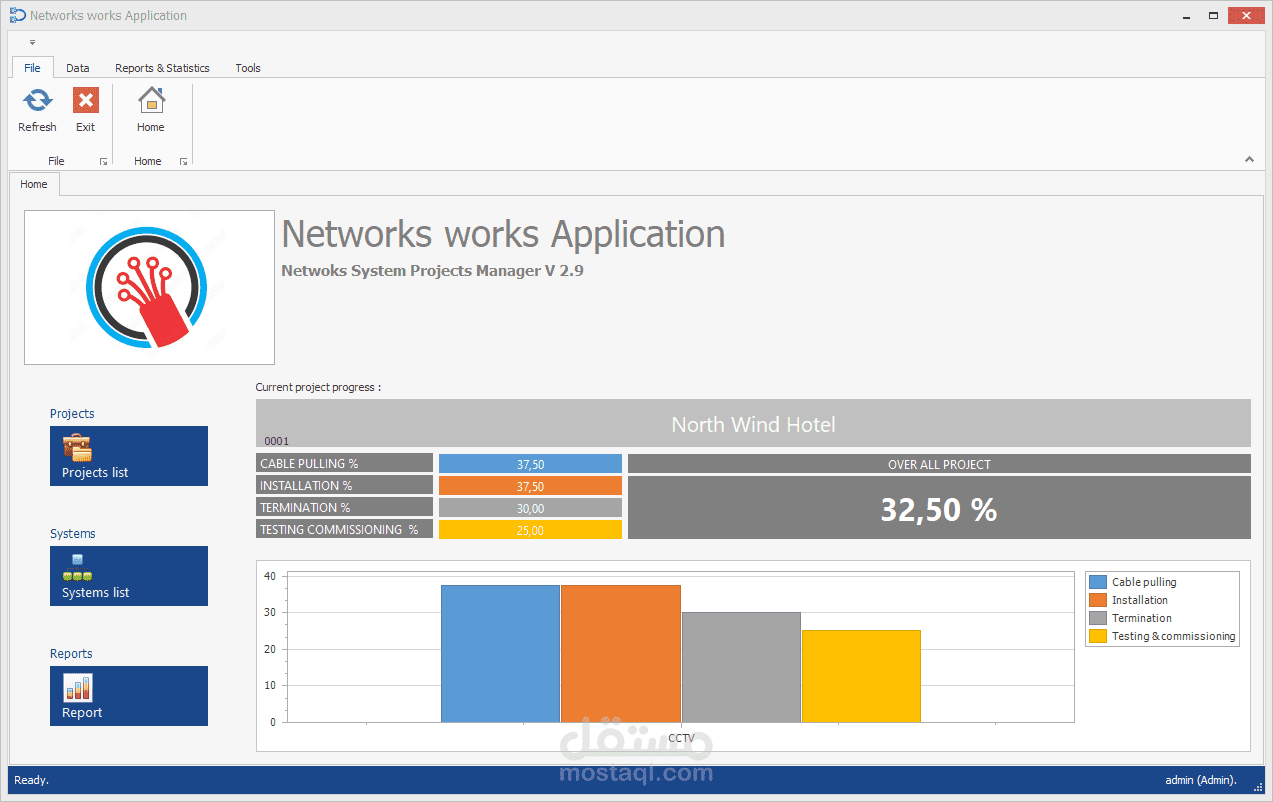Click the Current project progress label

pos(318,387)
